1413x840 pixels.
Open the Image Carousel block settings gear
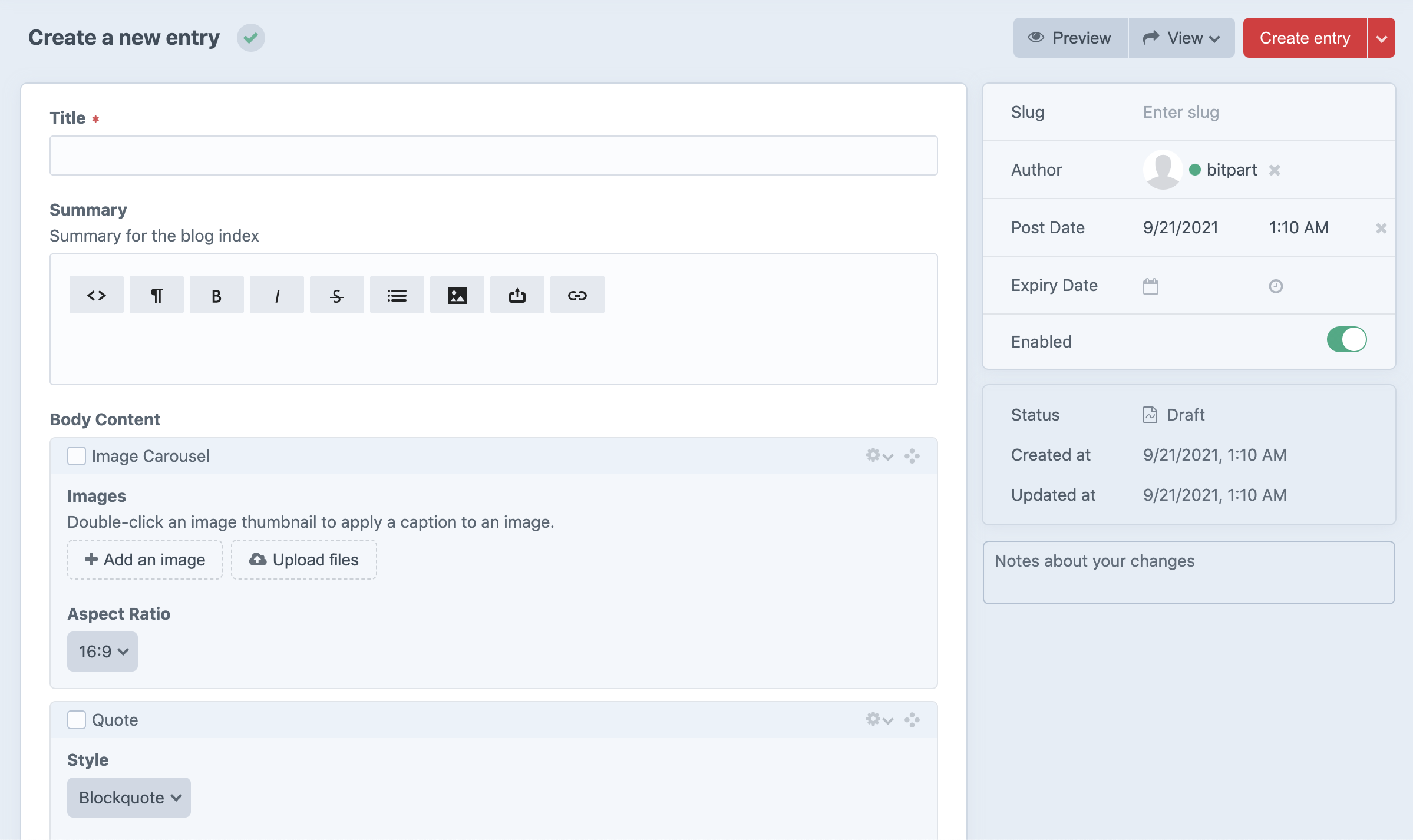point(879,455)
